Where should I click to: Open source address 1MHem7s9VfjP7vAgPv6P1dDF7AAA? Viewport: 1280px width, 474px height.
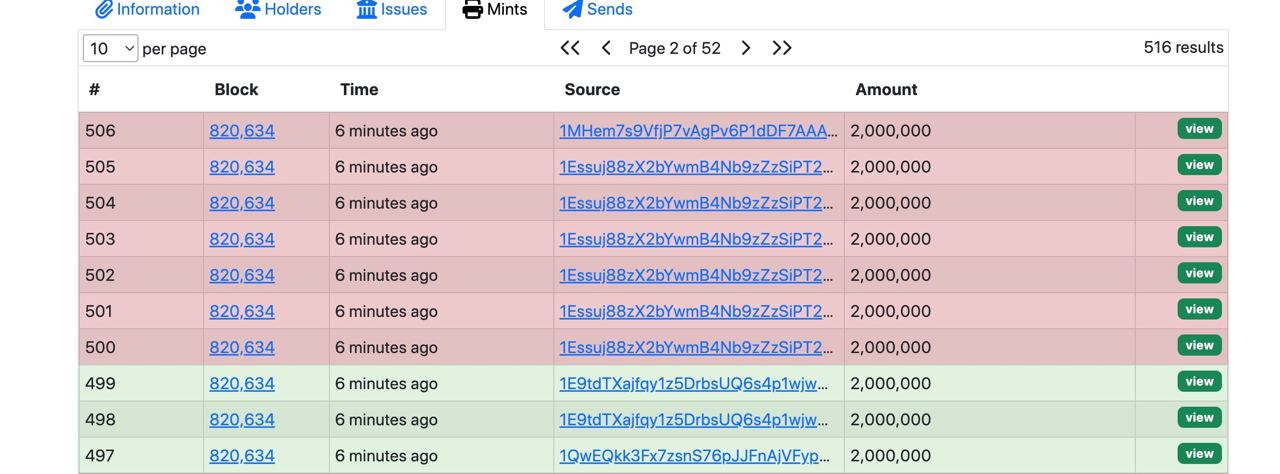click(x=698, y=131)
